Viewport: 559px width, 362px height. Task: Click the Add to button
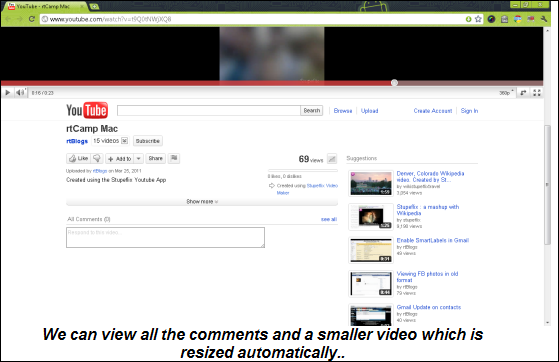point(120,159)
